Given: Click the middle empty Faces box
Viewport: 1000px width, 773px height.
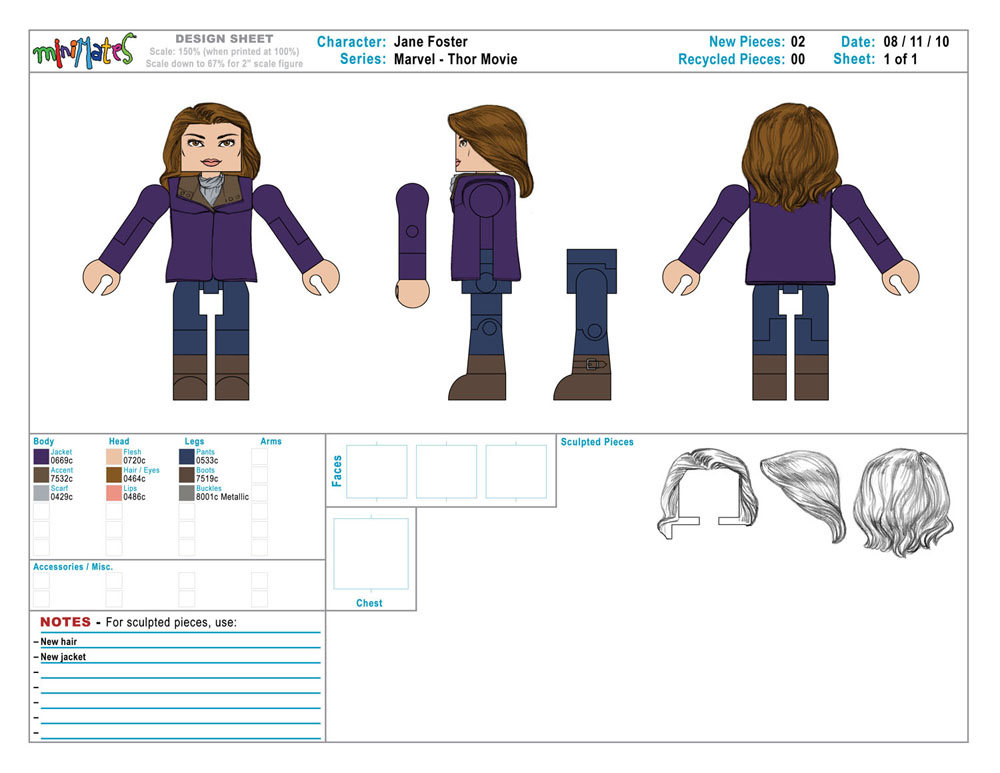Looking at the screenshot, I should click(446, 471).
